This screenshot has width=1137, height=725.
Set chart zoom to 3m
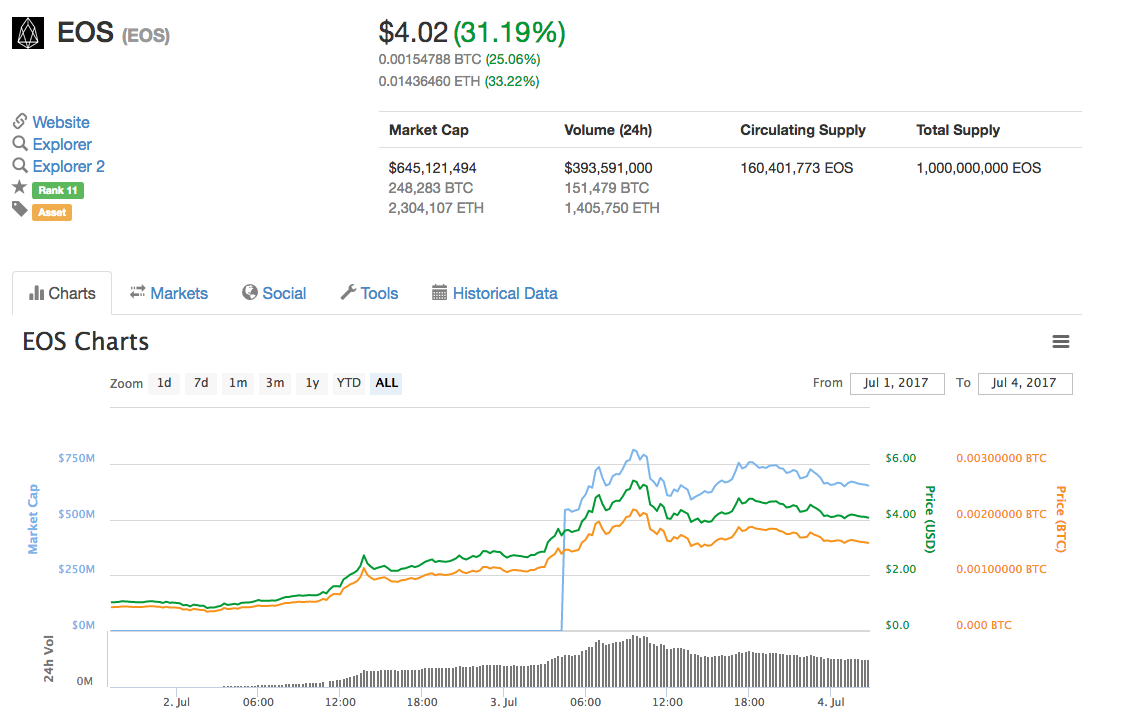[275, 383]
